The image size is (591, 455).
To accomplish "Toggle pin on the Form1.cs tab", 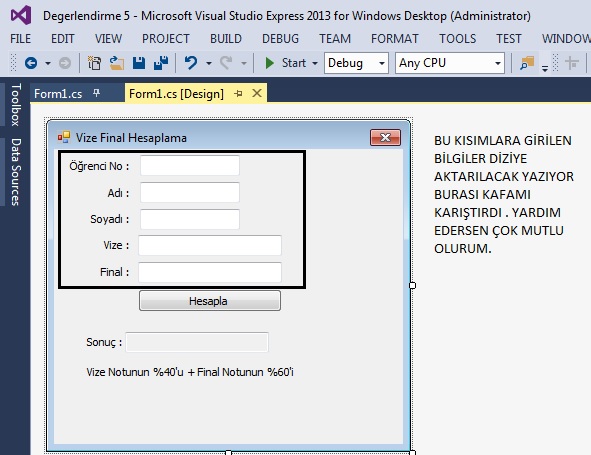I will click(96, 93).
